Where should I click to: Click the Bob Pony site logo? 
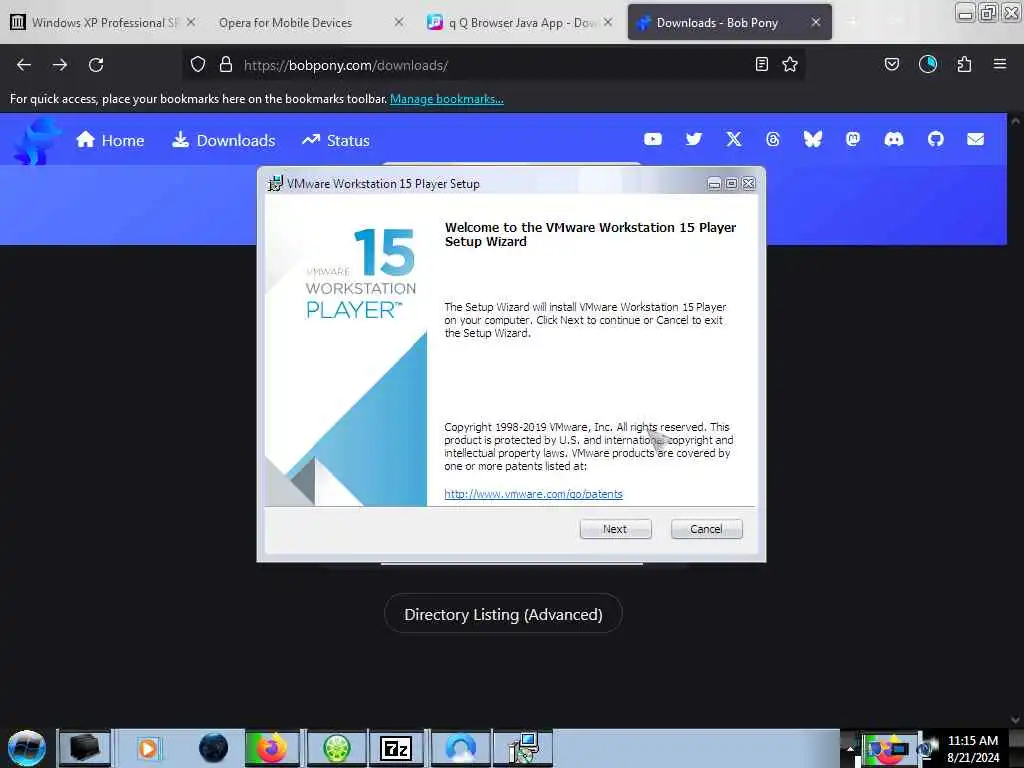tap(37, 140)
